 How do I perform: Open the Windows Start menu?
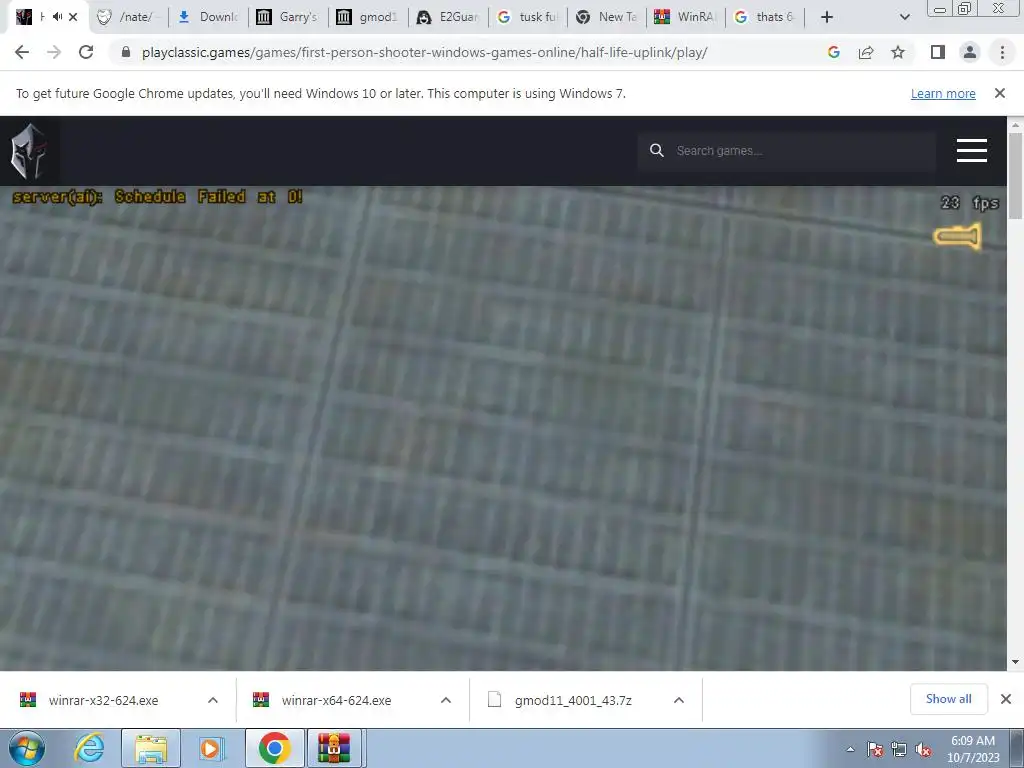[x=26, y=748]
